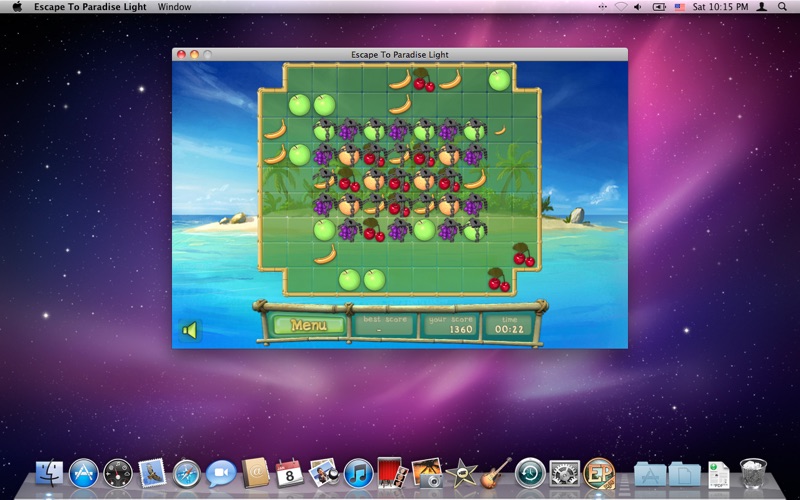Click the battery status icon in menu bar
This screenshot has width=800, height=500.
point(659,7)
